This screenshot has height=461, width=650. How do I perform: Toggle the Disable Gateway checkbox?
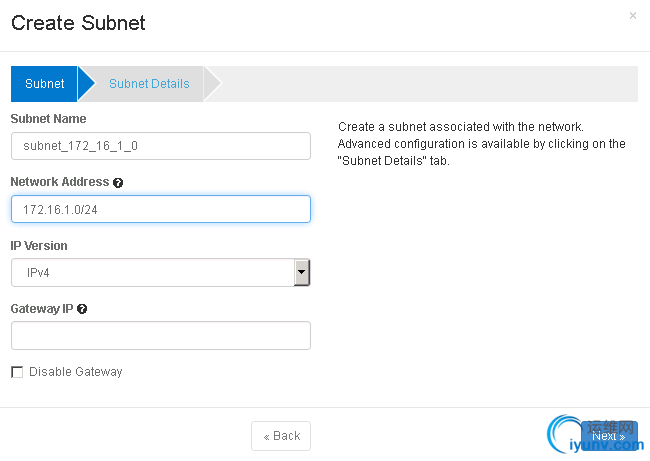[x=17, y=372]
